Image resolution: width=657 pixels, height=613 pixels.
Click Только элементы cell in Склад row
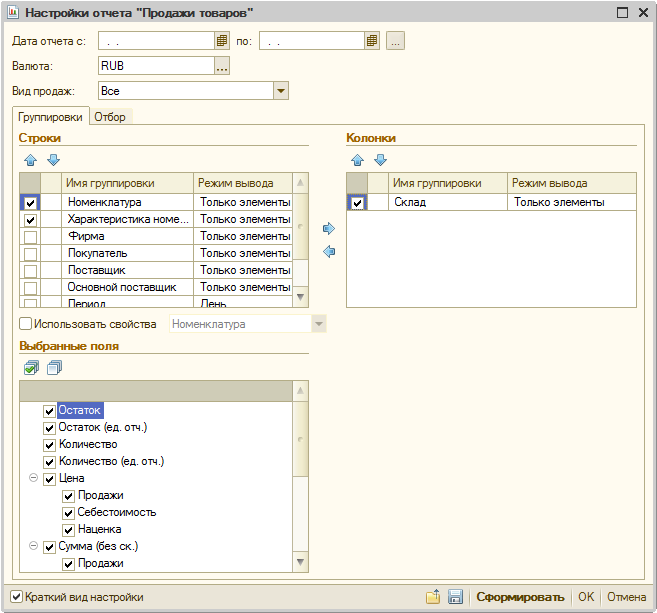click(572, 202)
